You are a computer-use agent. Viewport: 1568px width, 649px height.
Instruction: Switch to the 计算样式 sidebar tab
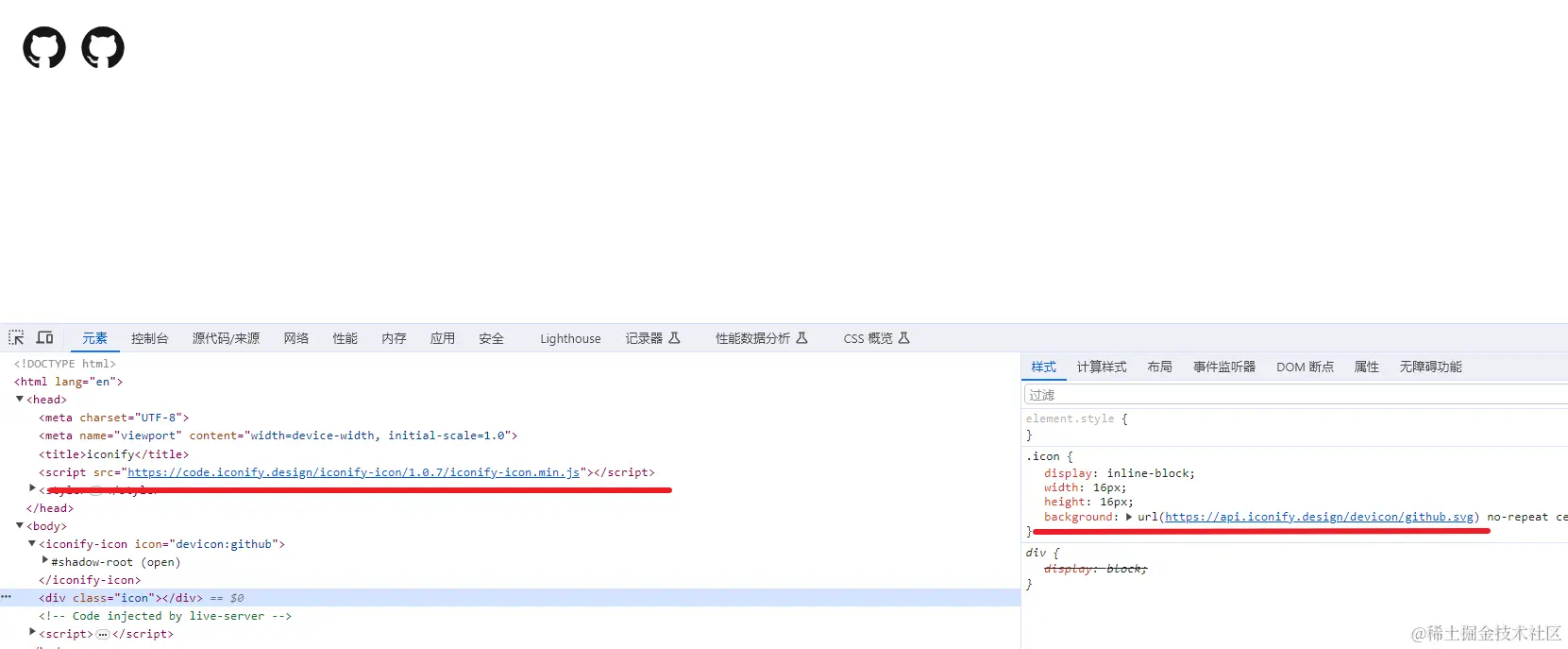(x=1102, y=367)
